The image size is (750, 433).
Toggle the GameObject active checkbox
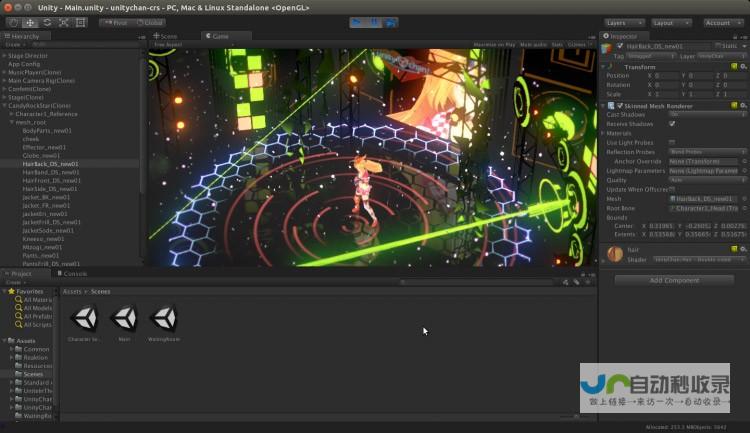tap(620, 46)
